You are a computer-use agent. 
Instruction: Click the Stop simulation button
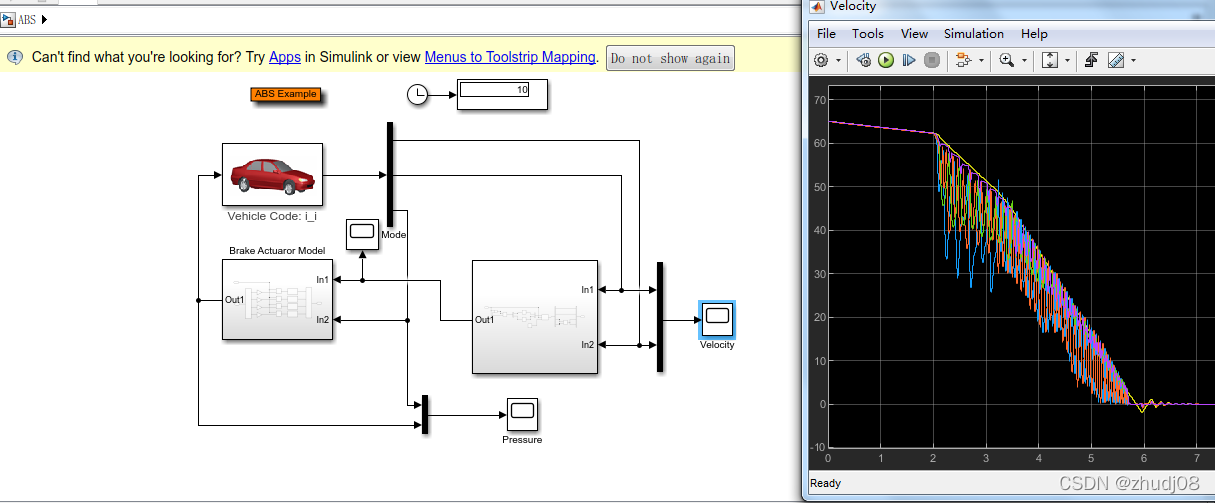(932, 60)
